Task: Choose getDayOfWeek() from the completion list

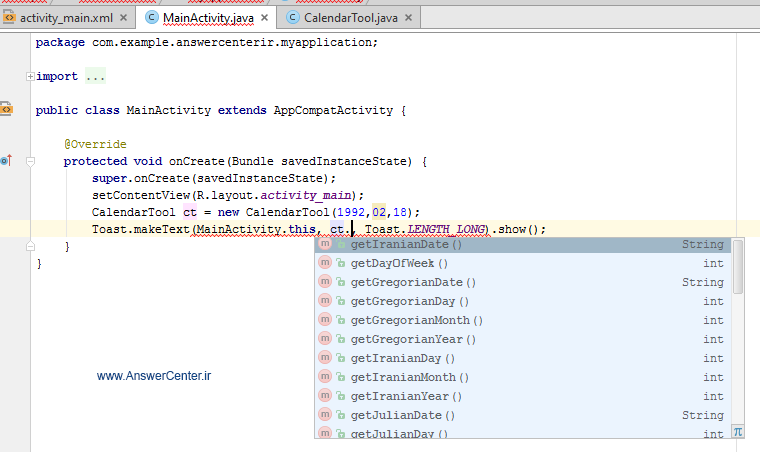Action: 522,263
